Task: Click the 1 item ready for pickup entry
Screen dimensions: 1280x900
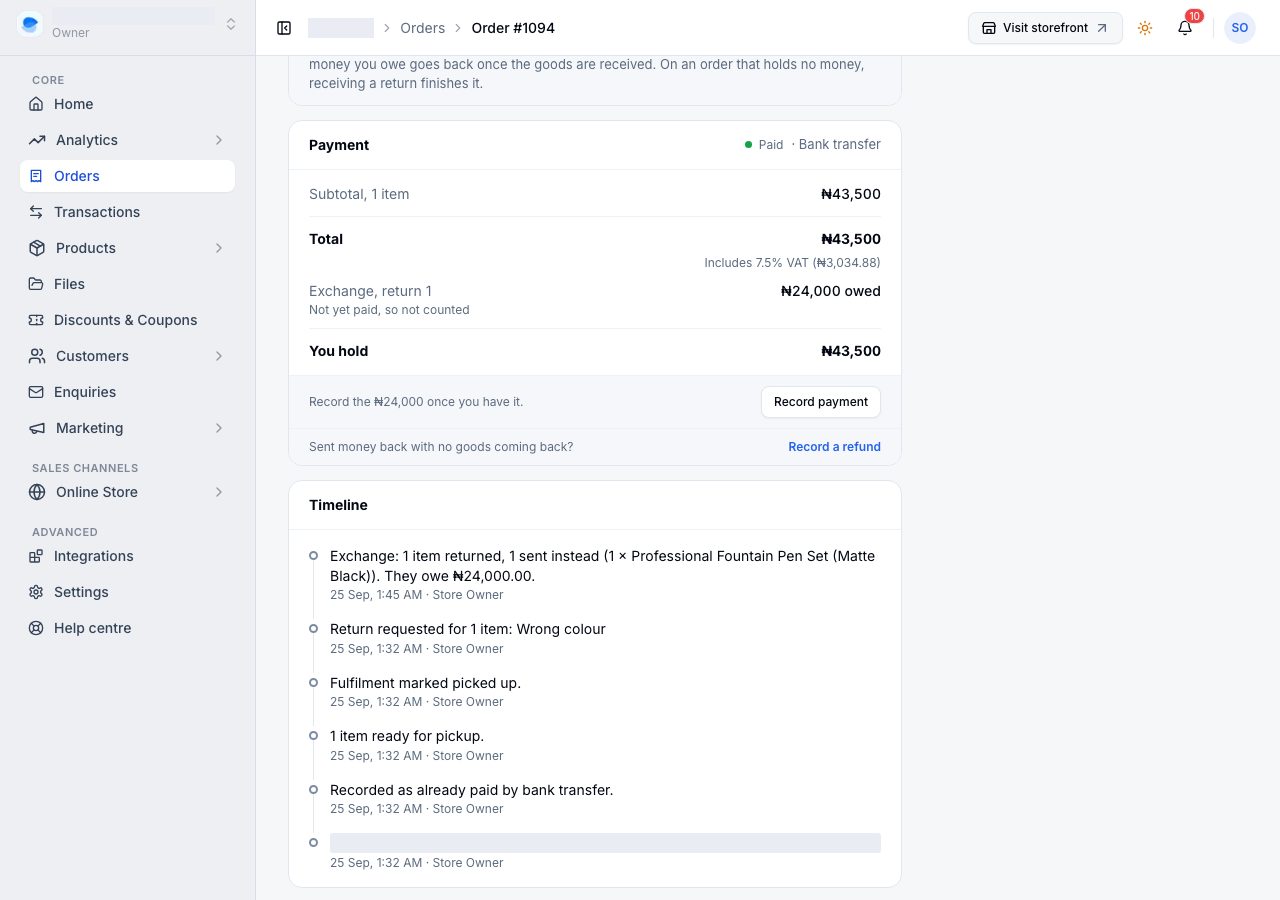Action: click(407, 736)
